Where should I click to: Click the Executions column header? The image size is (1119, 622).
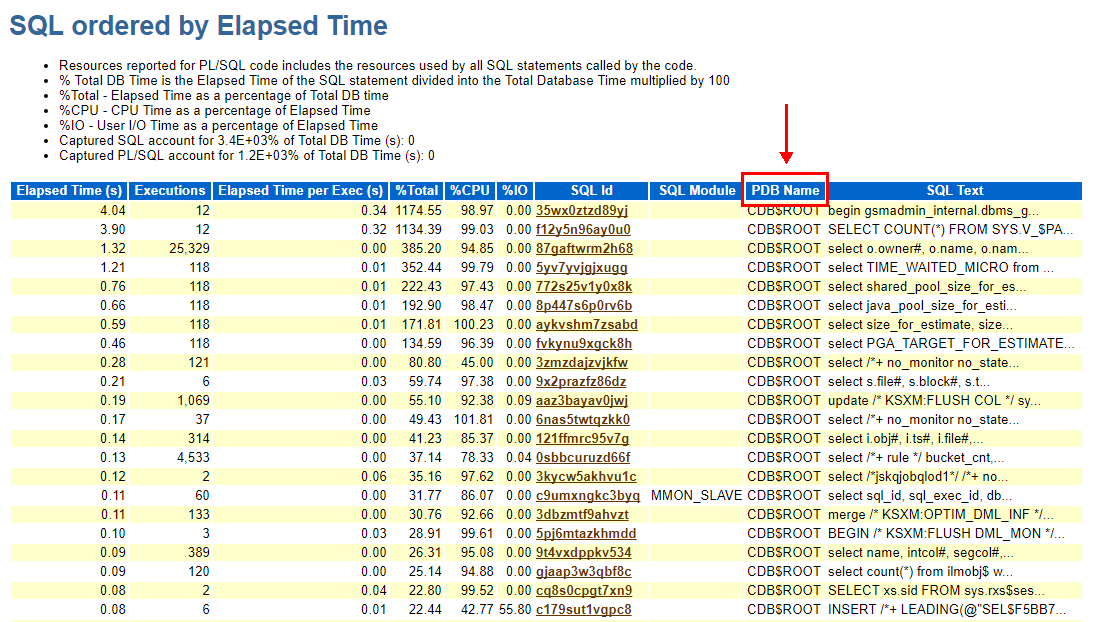170,190
